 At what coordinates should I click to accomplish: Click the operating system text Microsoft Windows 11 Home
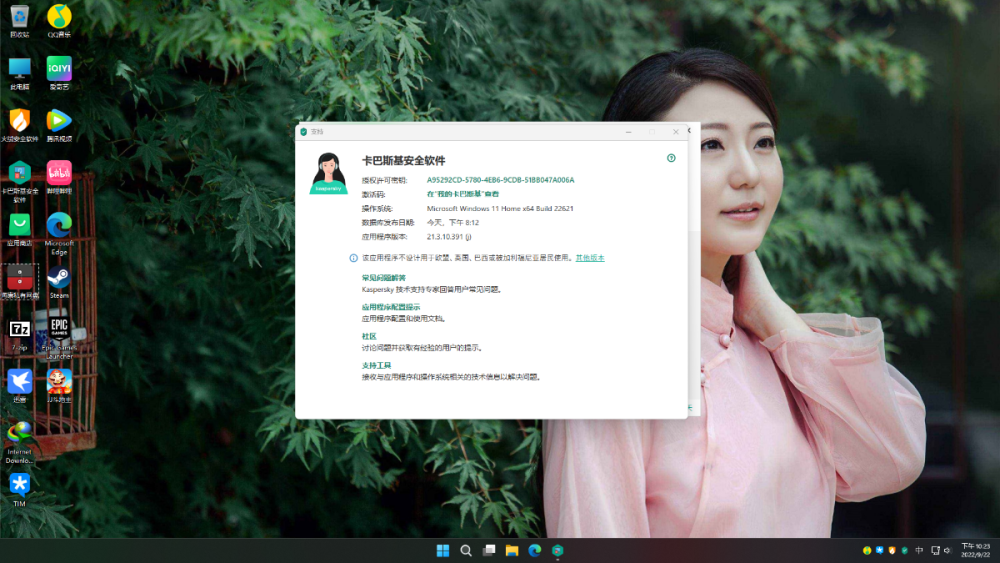click(500, 208)
